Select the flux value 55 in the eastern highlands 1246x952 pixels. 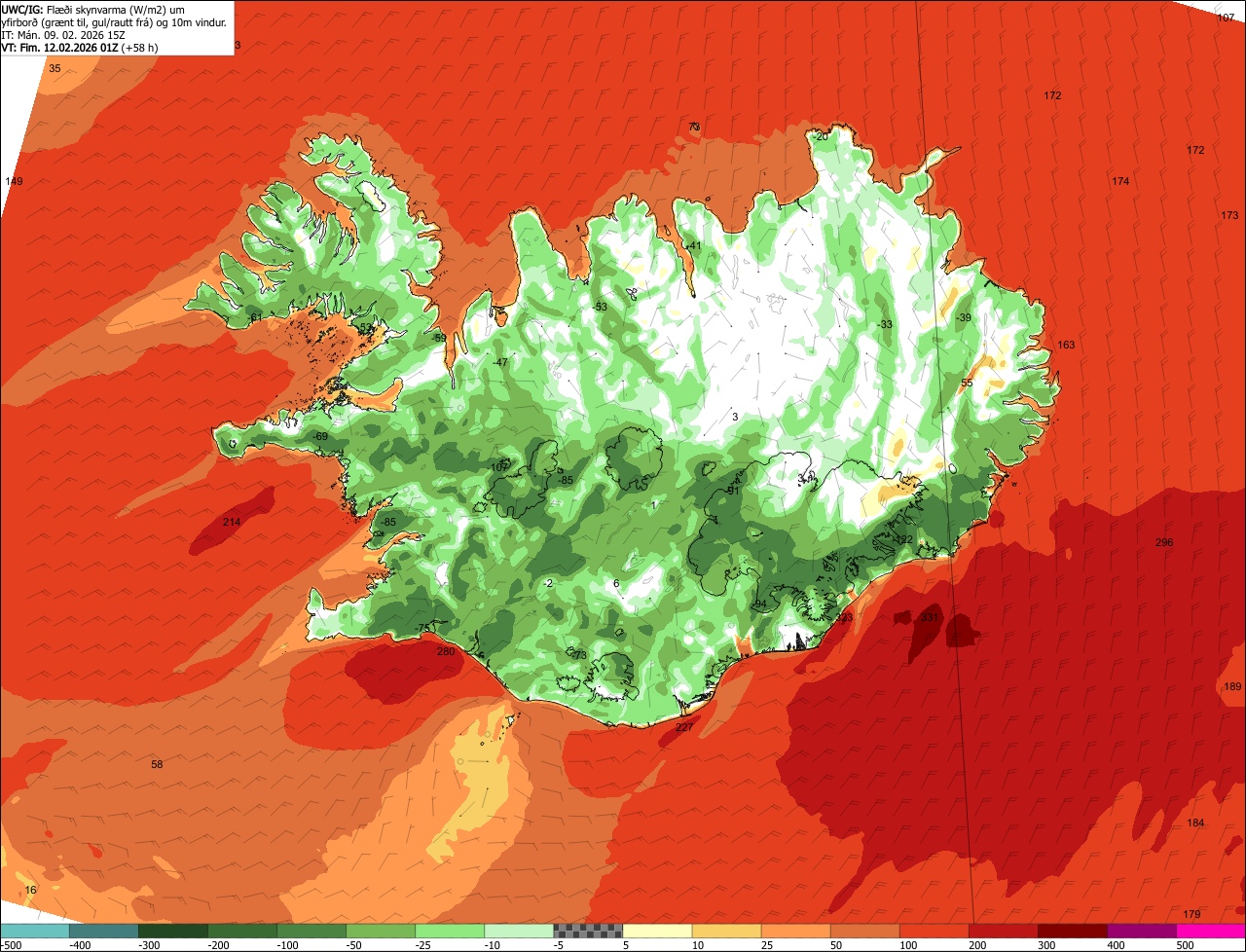967,383
